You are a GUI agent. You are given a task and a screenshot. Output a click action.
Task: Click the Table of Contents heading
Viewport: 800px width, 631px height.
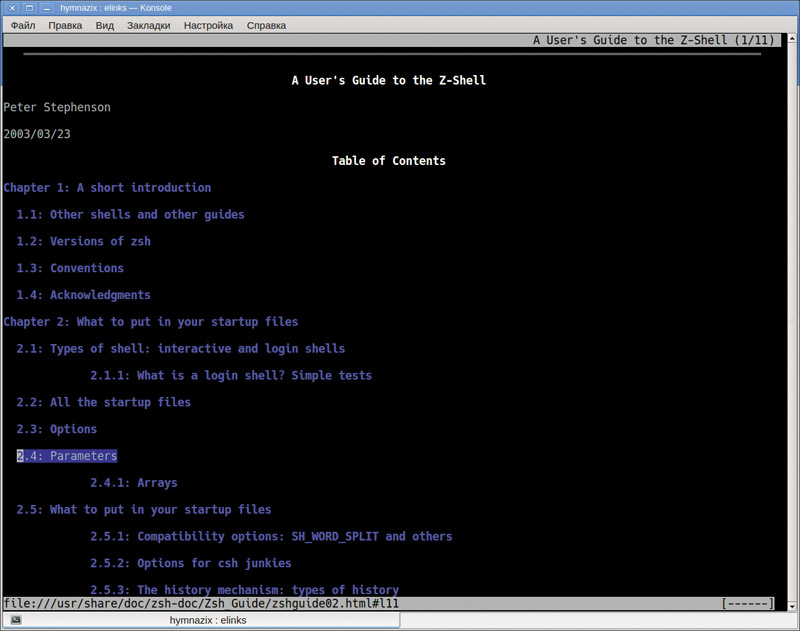coord(389,161)
